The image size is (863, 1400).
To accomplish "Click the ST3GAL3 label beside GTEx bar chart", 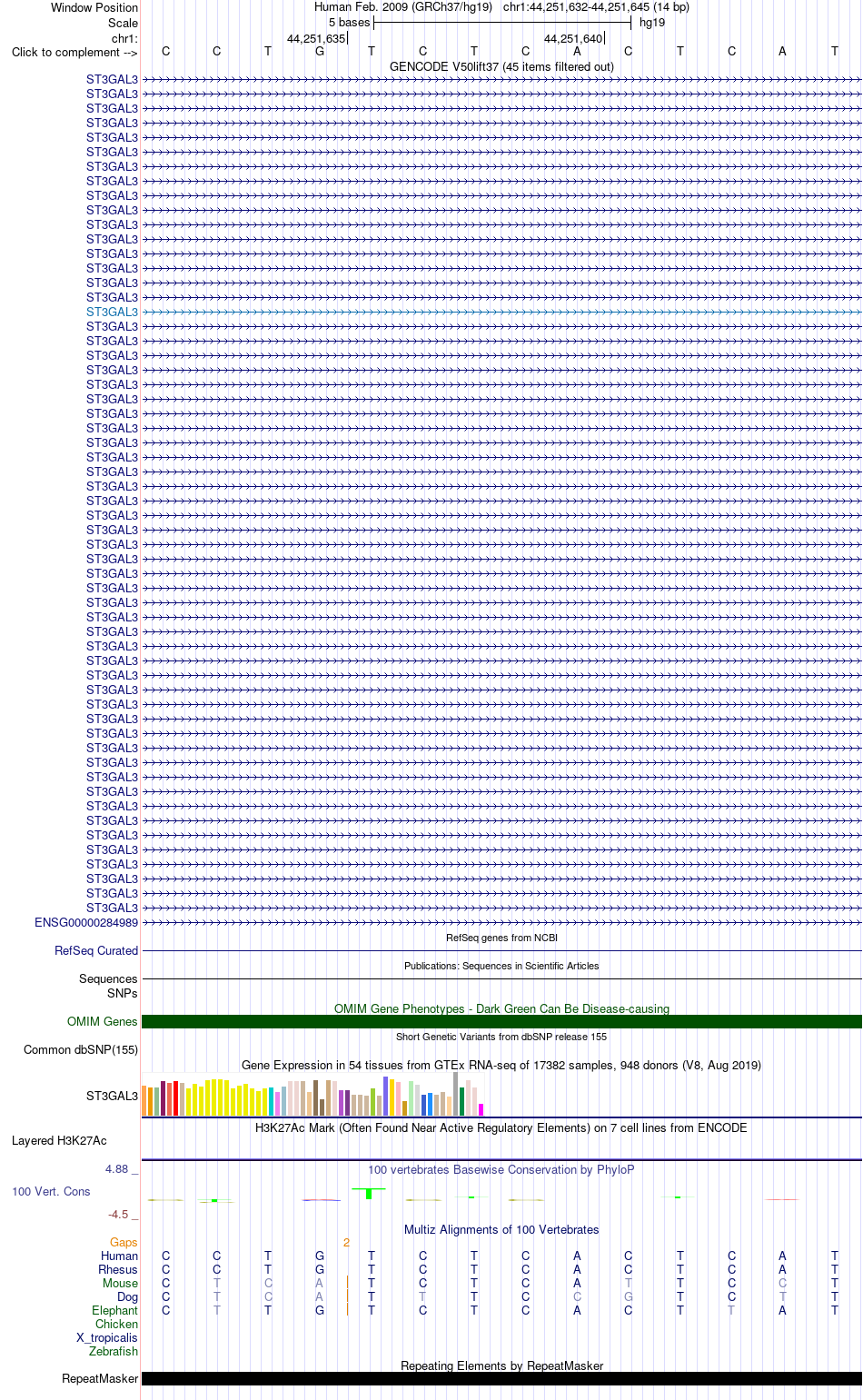I will pos(112,1096).
